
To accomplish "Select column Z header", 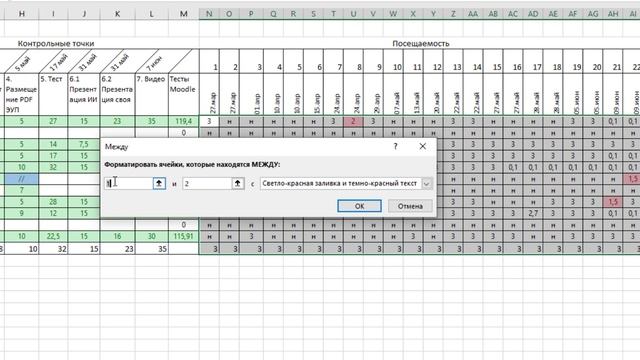I will (x=453, y=14).
